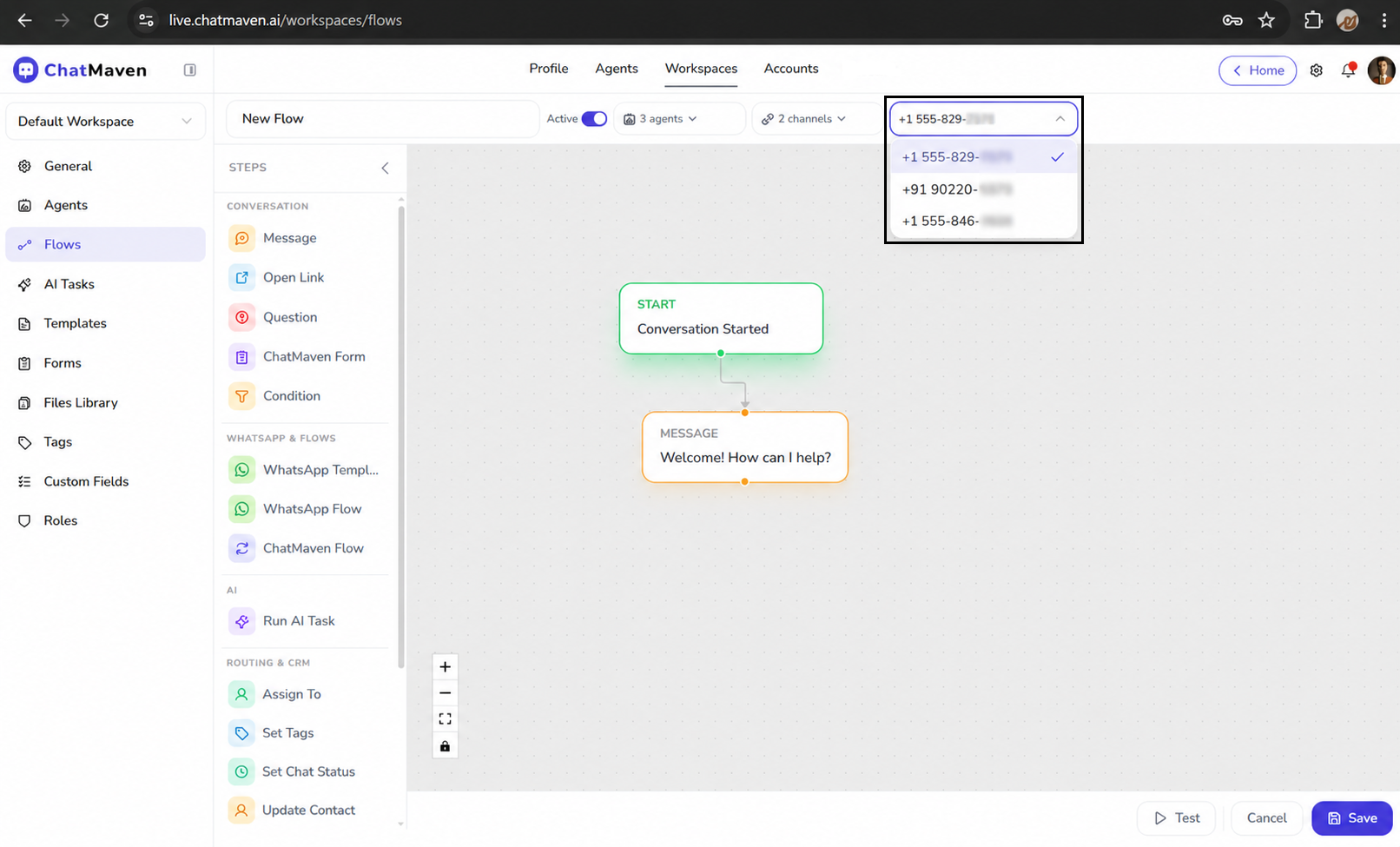Open the 2 channels dropdown
1400x847 pixels.
click(x=815, y=119)
